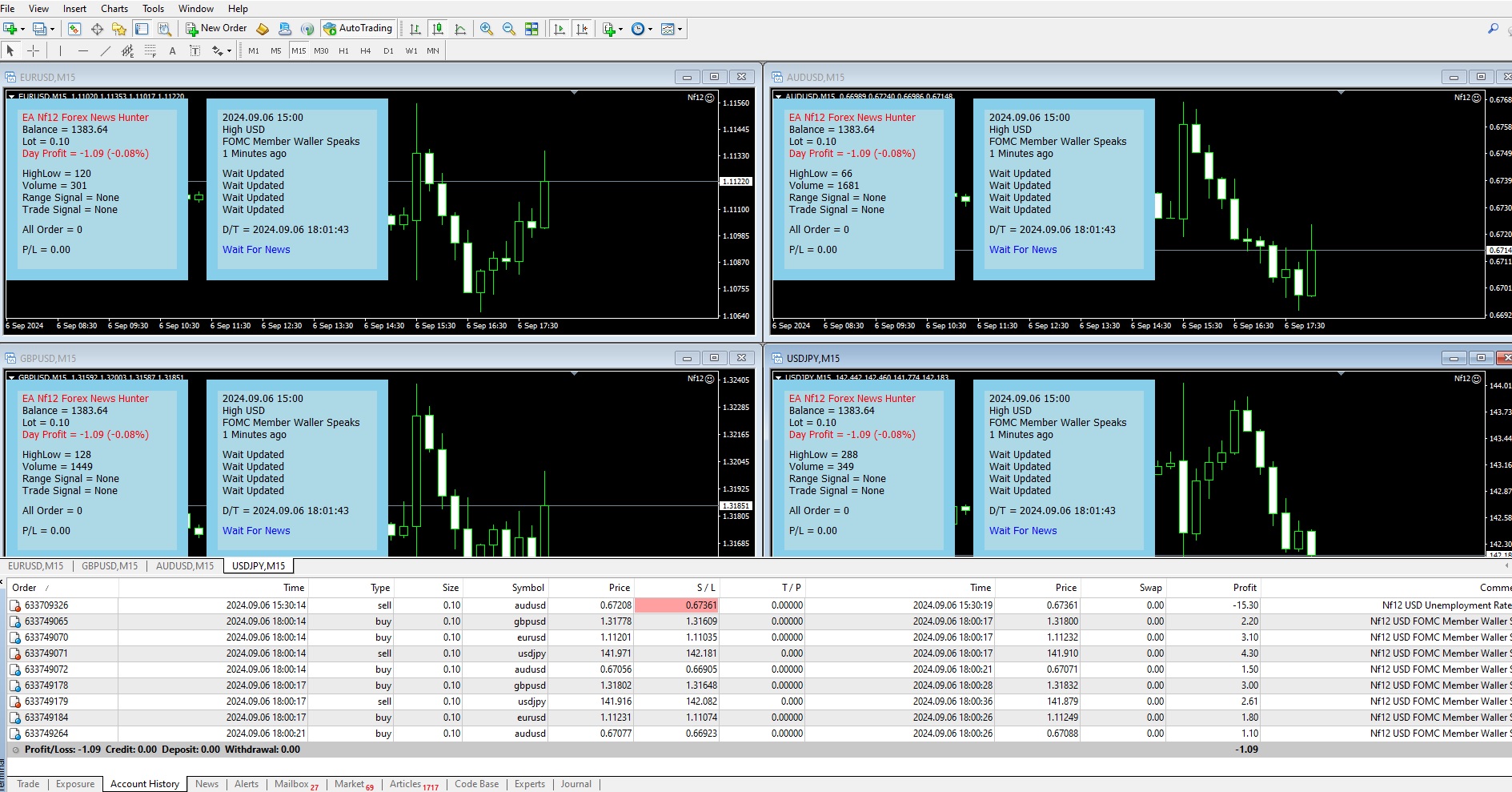1512x792 pixels.
Task: Toggle the Navigator star-folder icon
Action: (119, 29)
